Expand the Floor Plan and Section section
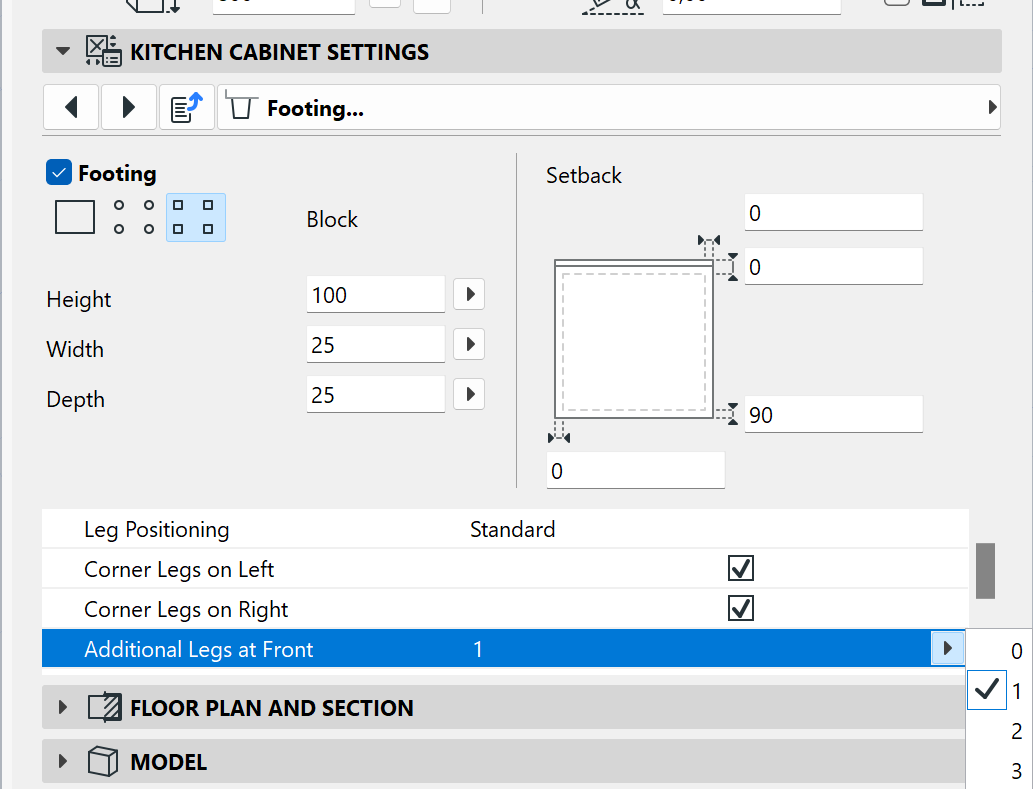1033x789 pixels. coord(62,707)
